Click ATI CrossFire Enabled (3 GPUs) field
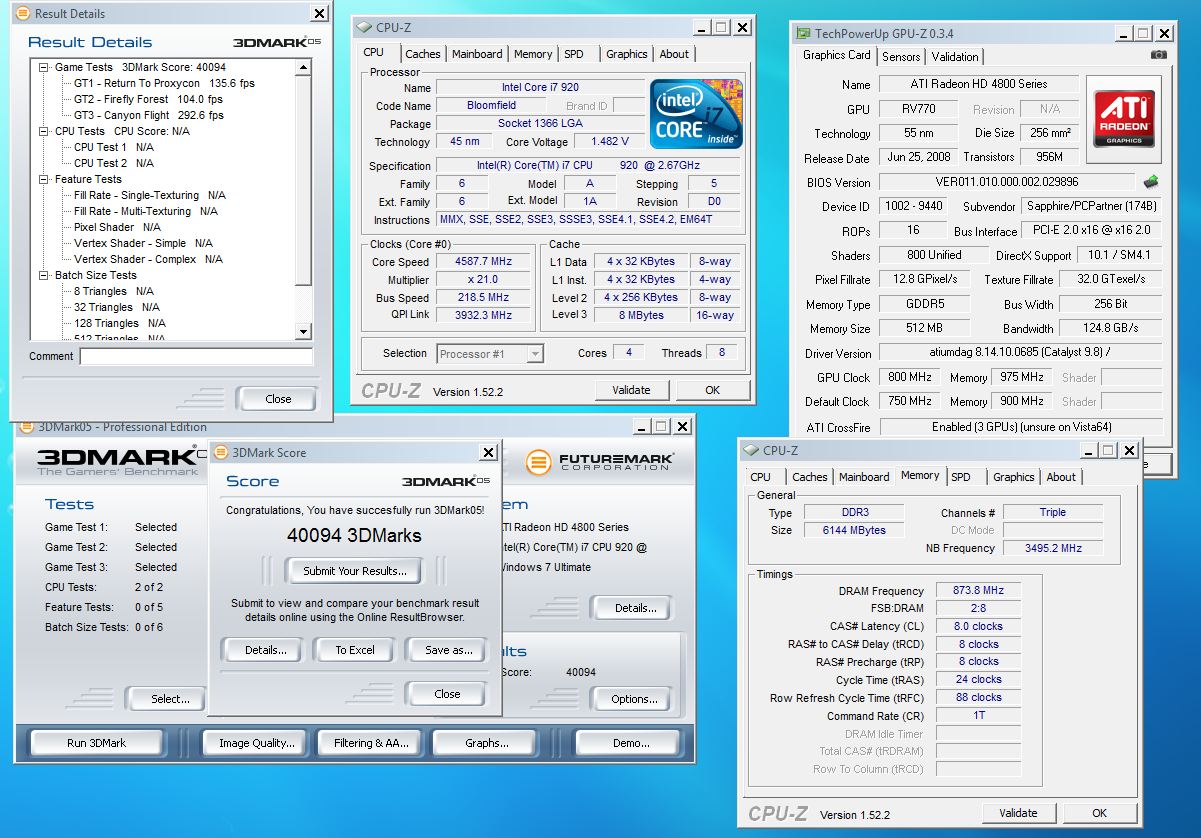The width and height of the screenshot is (1201, 838). 1021,426
